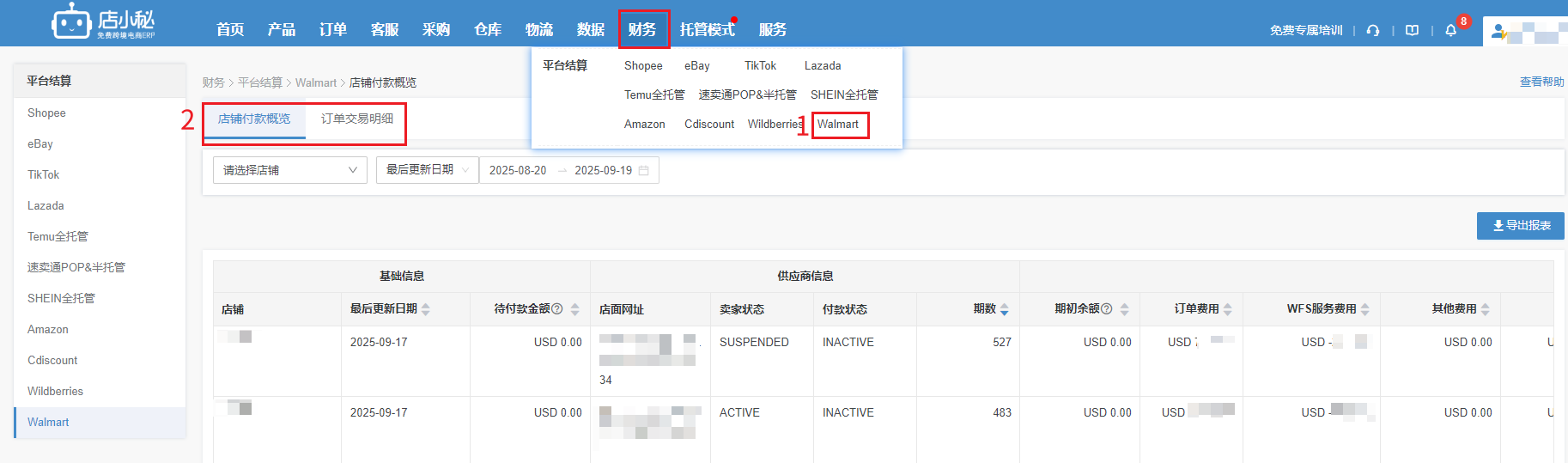Click the start date 2025-08-20 field
Viewport: 1568px width, 463px height.
tap(518, 170)
